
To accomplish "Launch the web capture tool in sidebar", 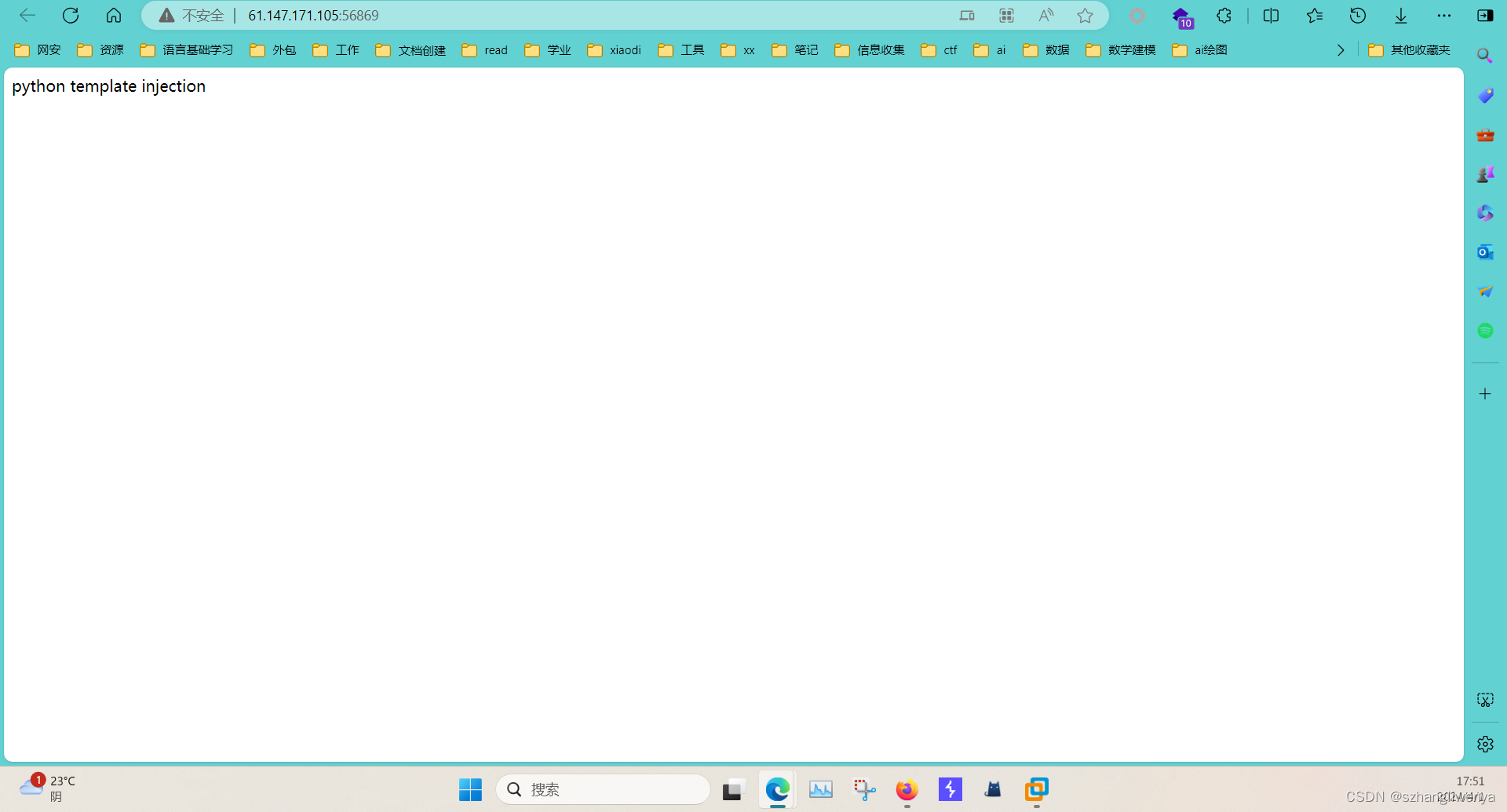I will pos(1485,699).
